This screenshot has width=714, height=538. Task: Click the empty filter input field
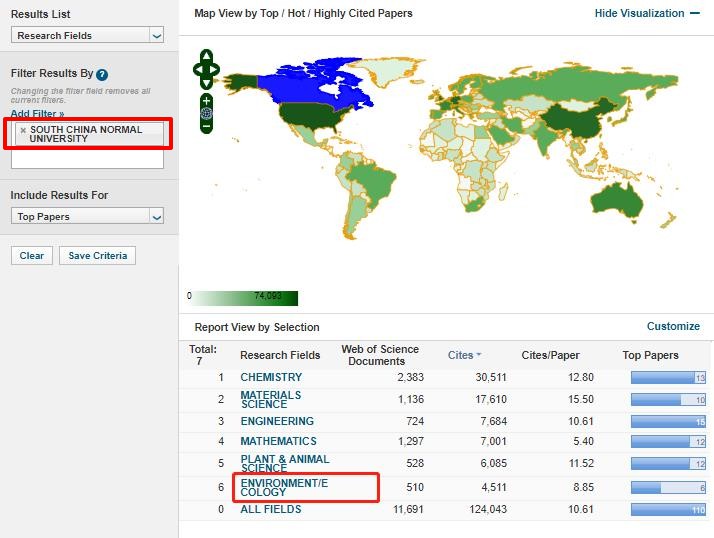pyautogui.click(x=87, y=159)
